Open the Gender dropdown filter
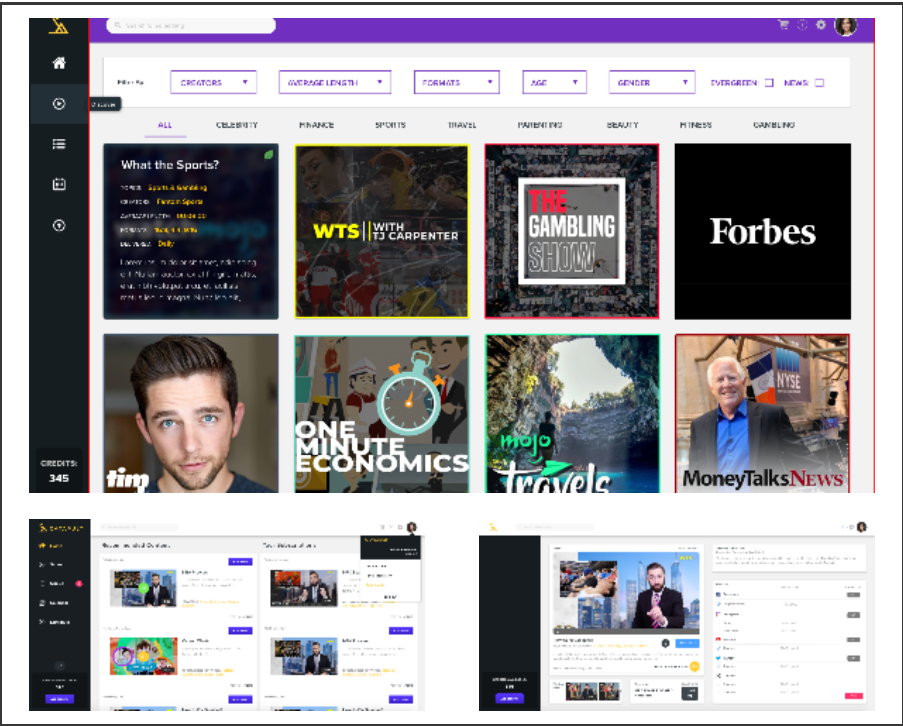This screenshot has height=726, width=903. click(652, 82)
